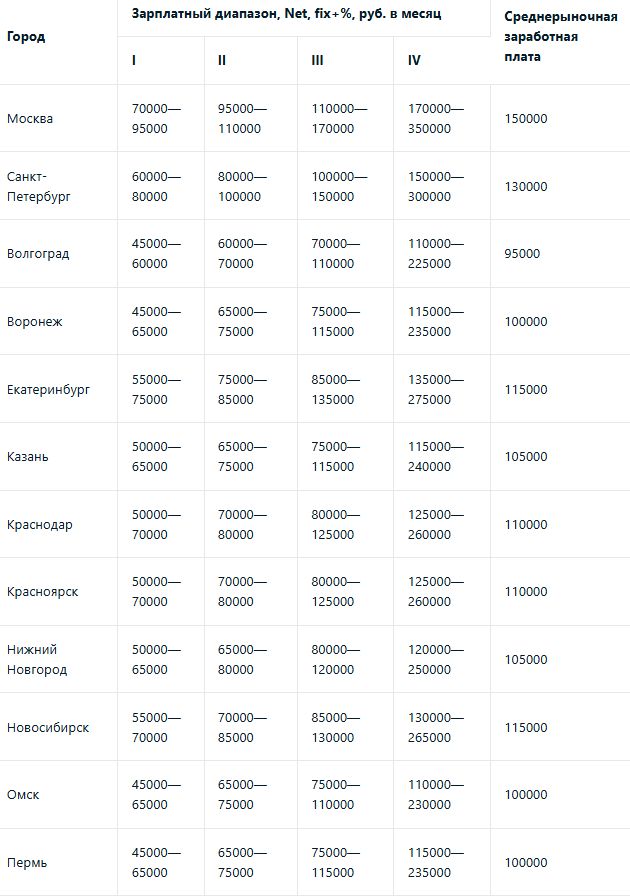This screenshot has width=630, height=896.
Task: Select the Красноярск city cell
Action: (x=42, y=592)
